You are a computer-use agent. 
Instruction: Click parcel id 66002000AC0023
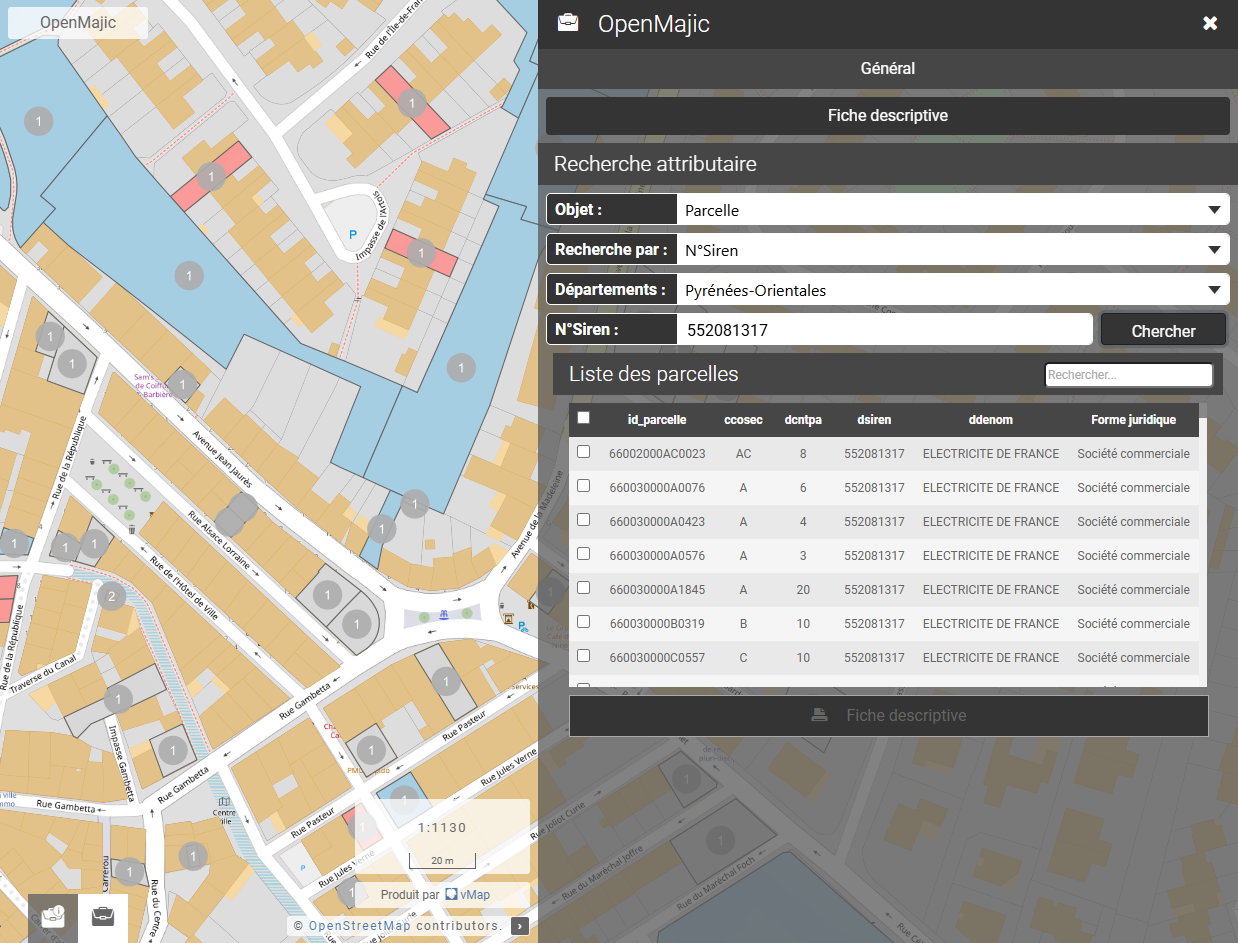tap(657, 454)
